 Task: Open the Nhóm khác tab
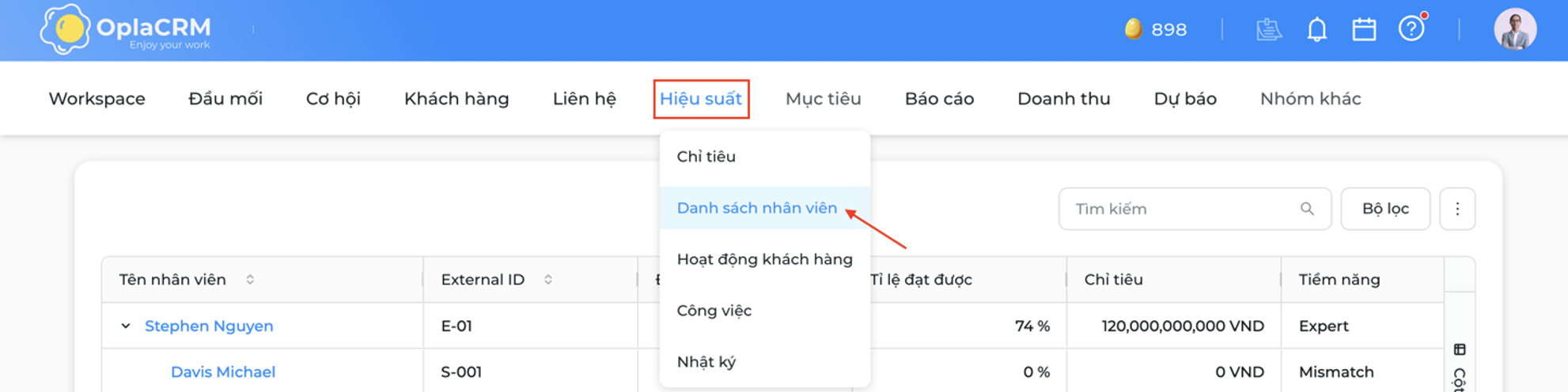[1310, 99]
